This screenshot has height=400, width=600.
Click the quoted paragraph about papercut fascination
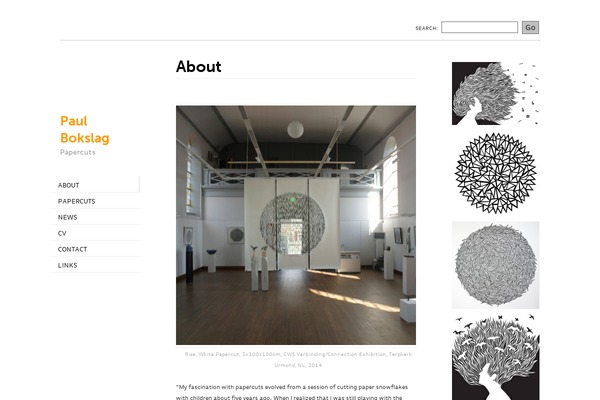pyautogui.click(x=292, y=392)
